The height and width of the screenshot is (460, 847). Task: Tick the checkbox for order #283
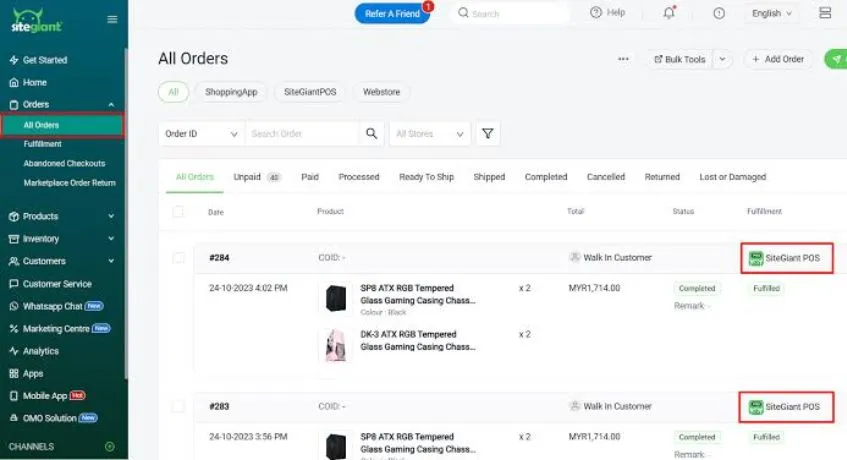(178, 406)
